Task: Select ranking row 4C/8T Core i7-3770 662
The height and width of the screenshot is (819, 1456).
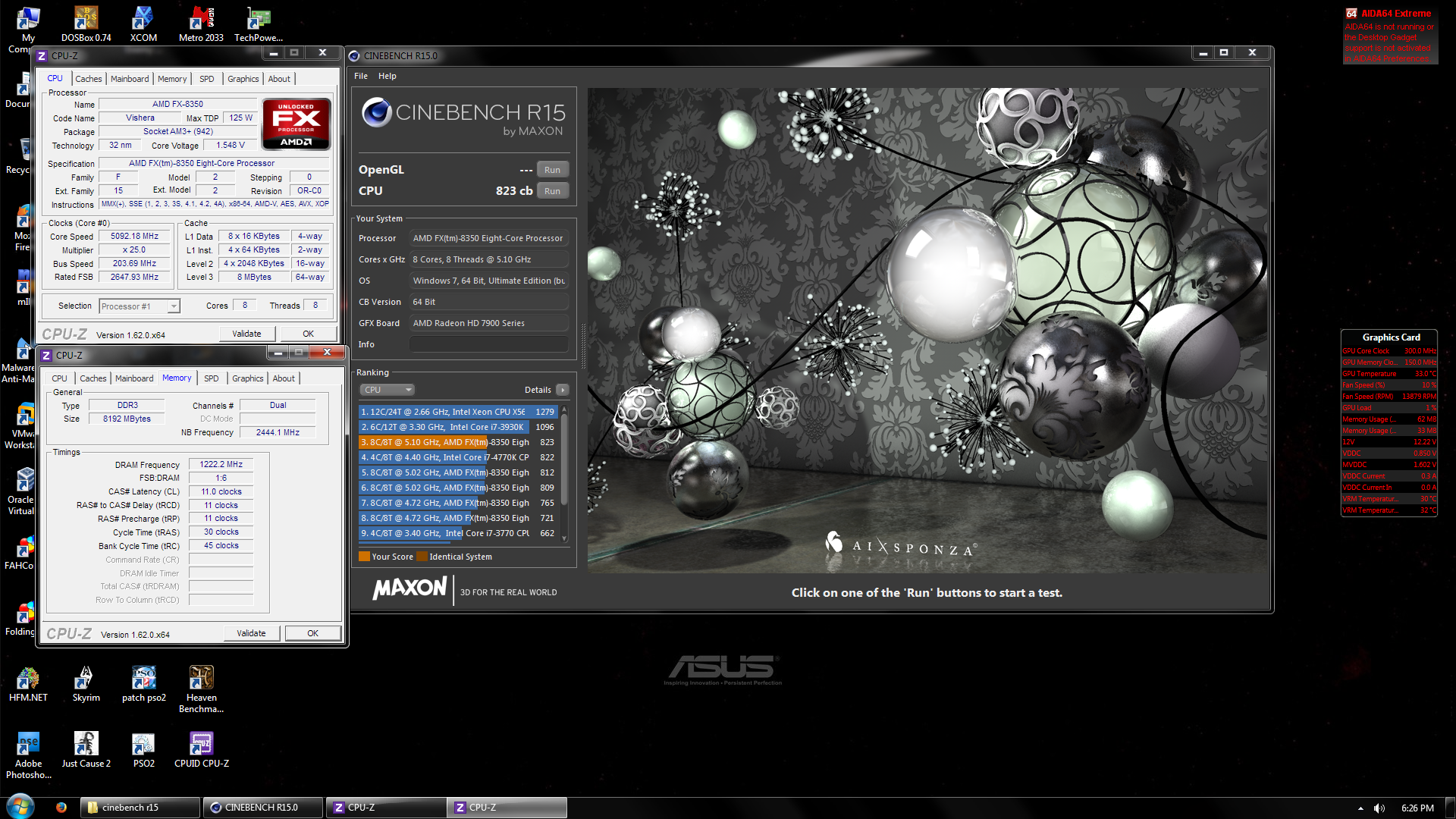Action: click(x=458, y=533)
